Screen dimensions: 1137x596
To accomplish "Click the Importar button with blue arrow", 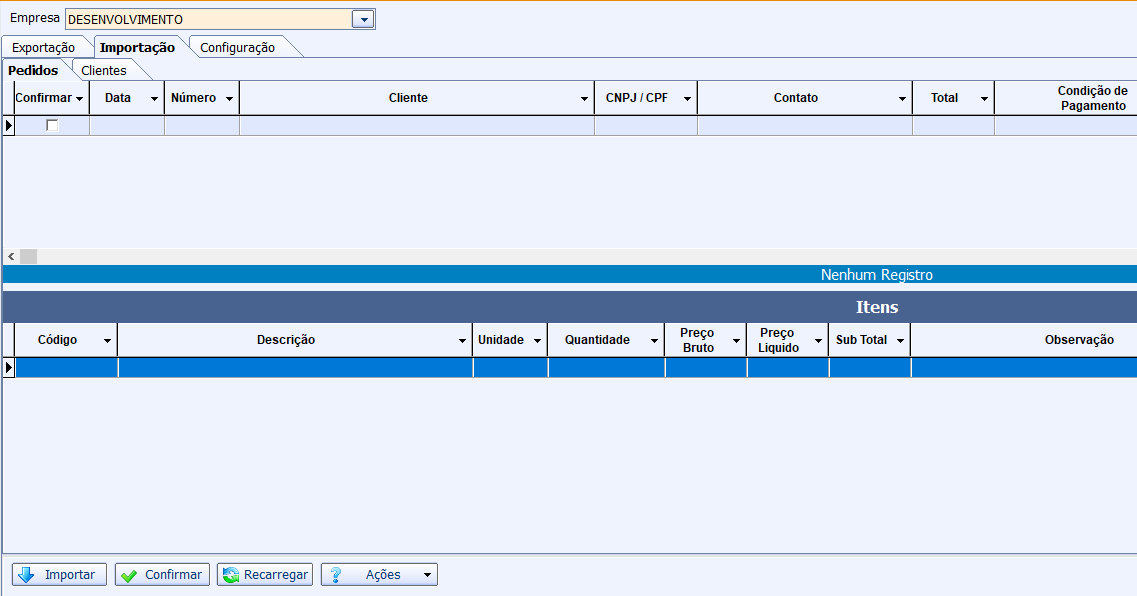I will (x=59, y=575).
